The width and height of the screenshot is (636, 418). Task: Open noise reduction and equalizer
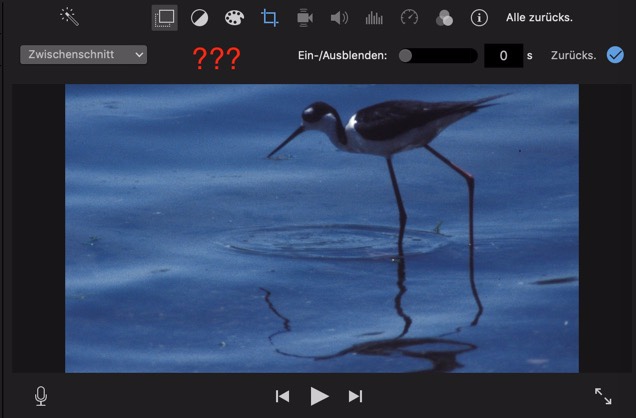point(374,18)
